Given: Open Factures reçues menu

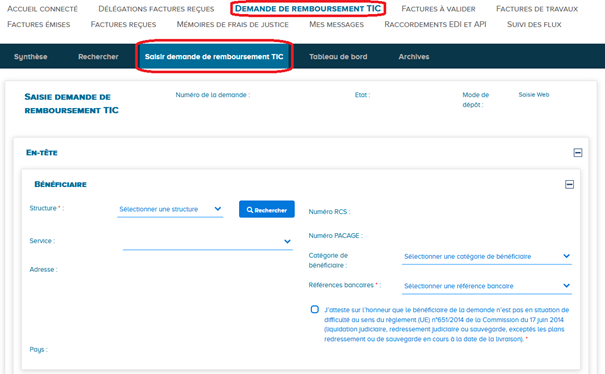Looking at the screenshot, I should coord(123,24).
